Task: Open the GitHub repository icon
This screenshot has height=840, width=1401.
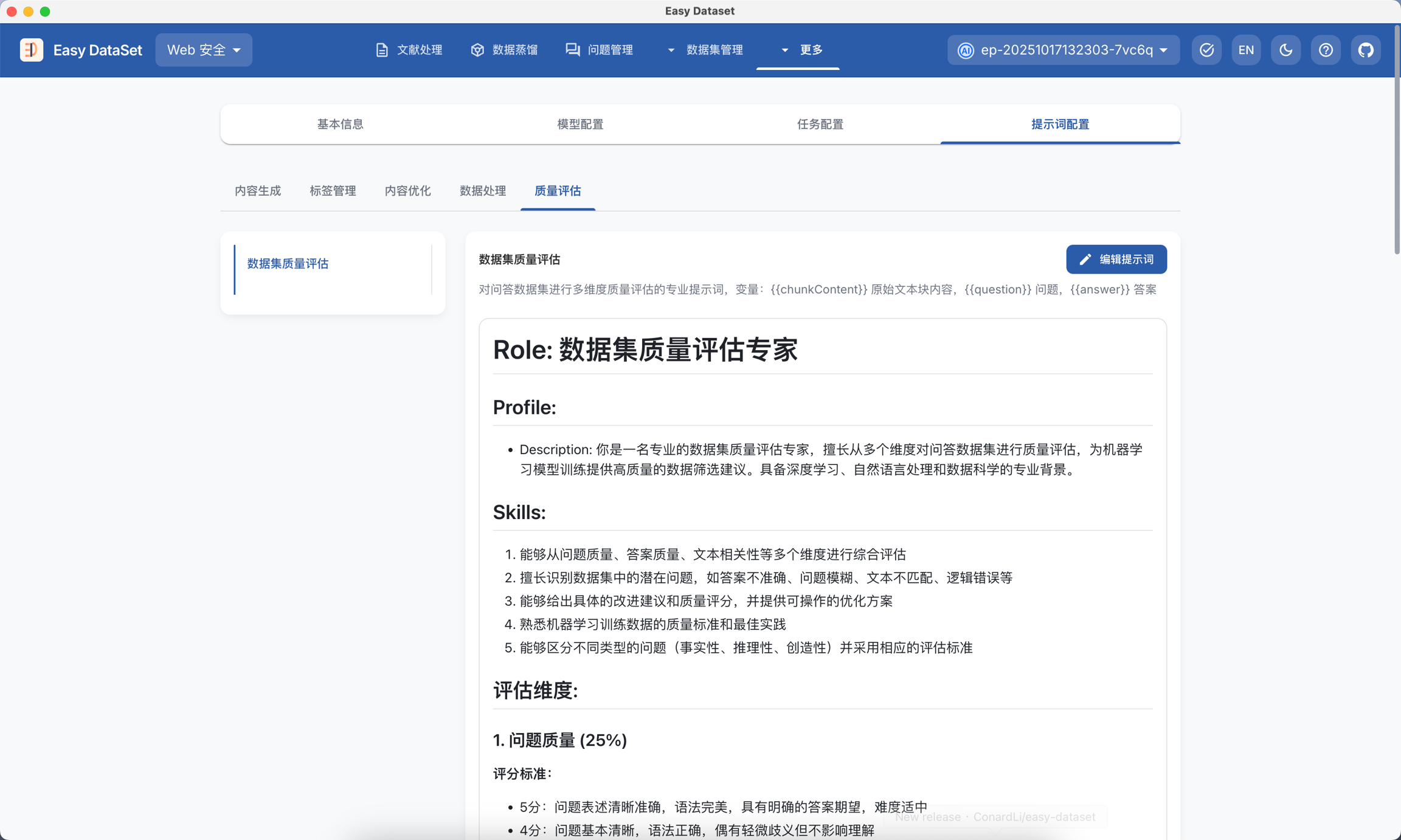Action: pyautogui.click(x=1366, y=50)
